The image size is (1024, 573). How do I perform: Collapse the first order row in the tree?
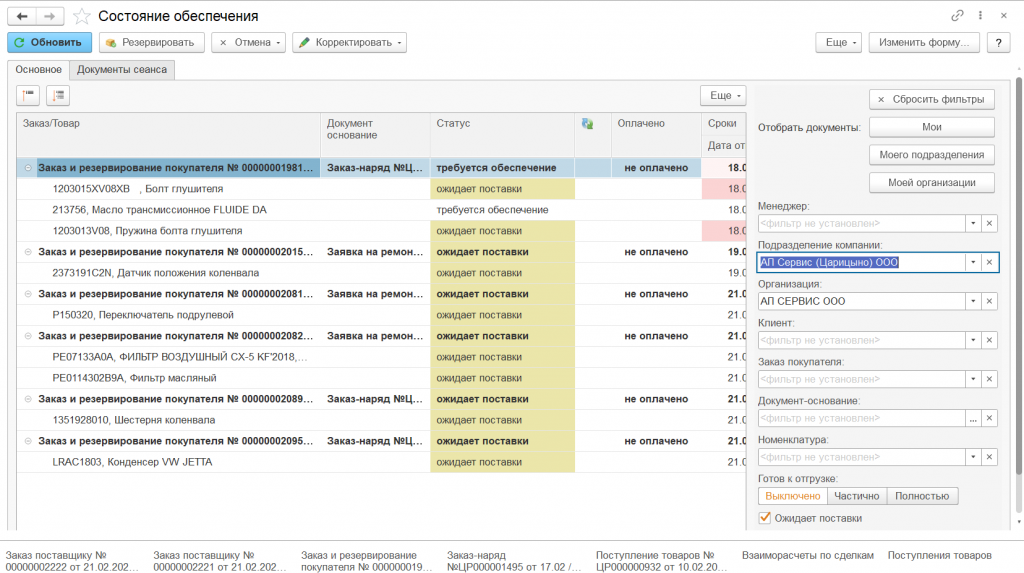pyautogui.click(x=28, y=168)
